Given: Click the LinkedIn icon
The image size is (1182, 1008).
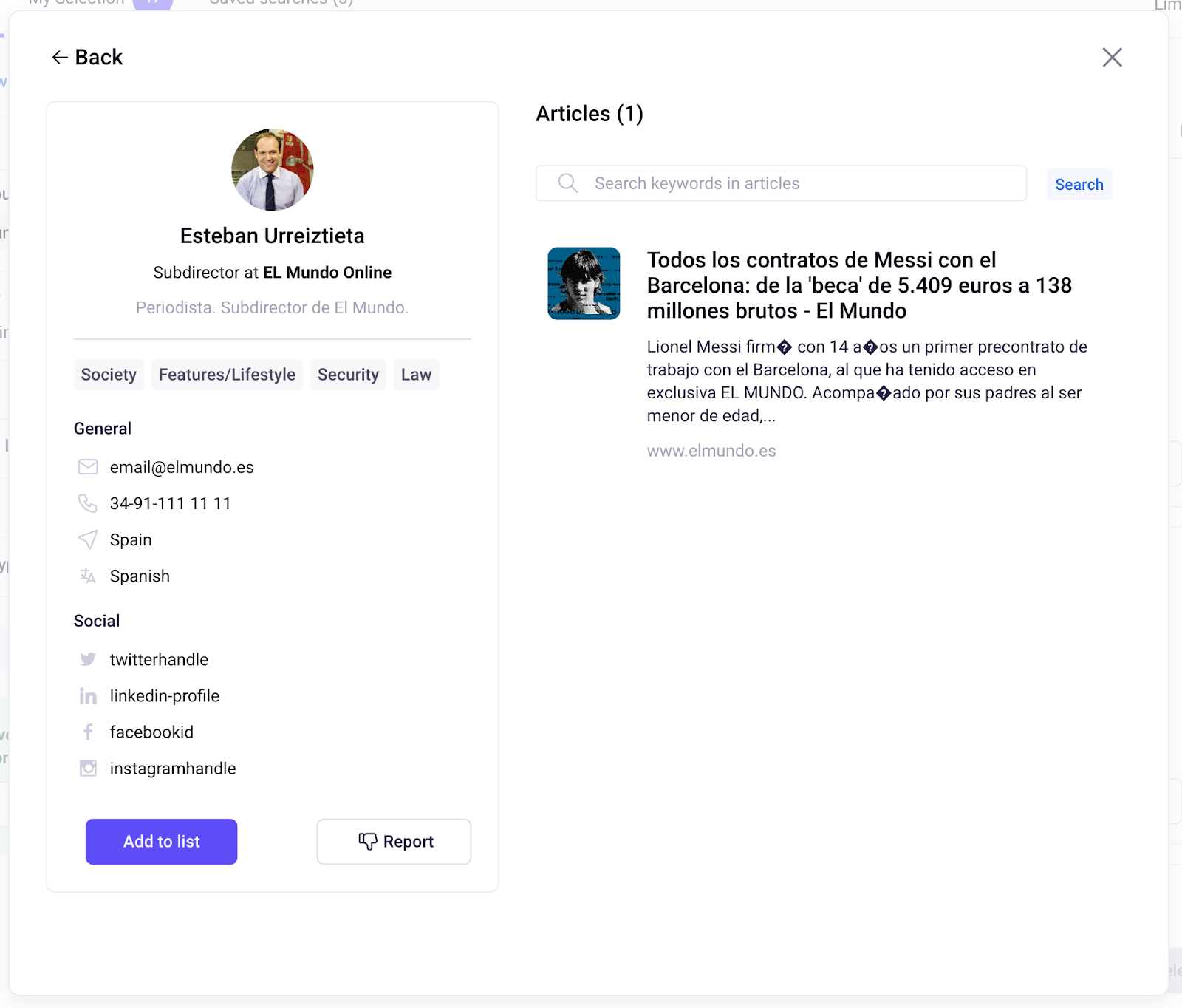Looking at the screenshot, I should pos(88,696).
